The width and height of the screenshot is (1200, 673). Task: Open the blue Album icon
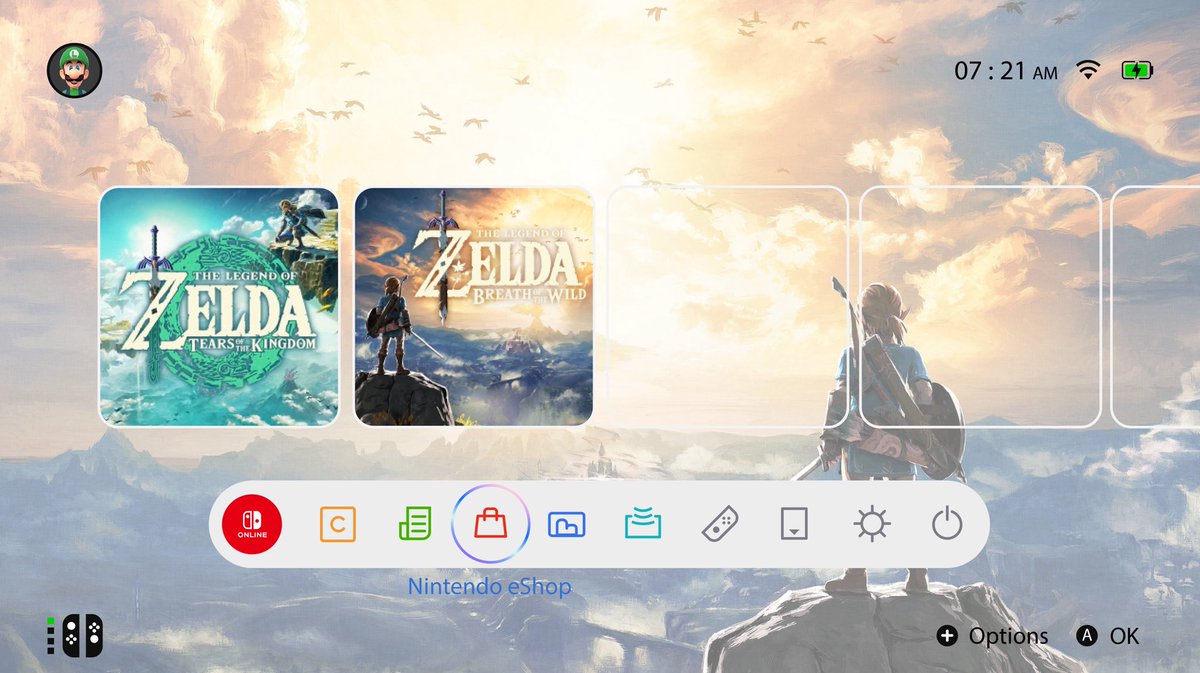[567, 524]
